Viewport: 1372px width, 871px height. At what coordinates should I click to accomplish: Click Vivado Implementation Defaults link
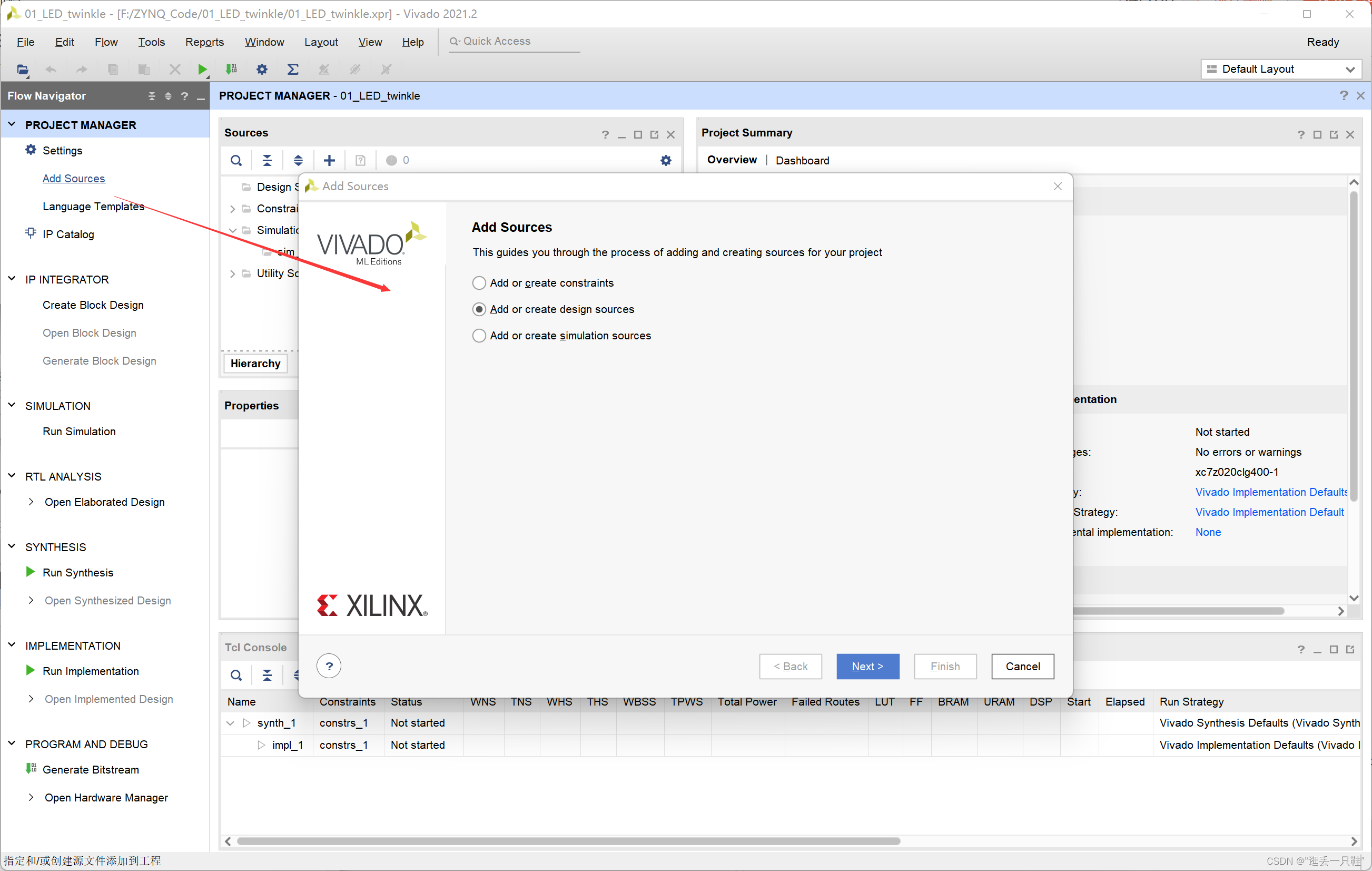click(1270, 492)
